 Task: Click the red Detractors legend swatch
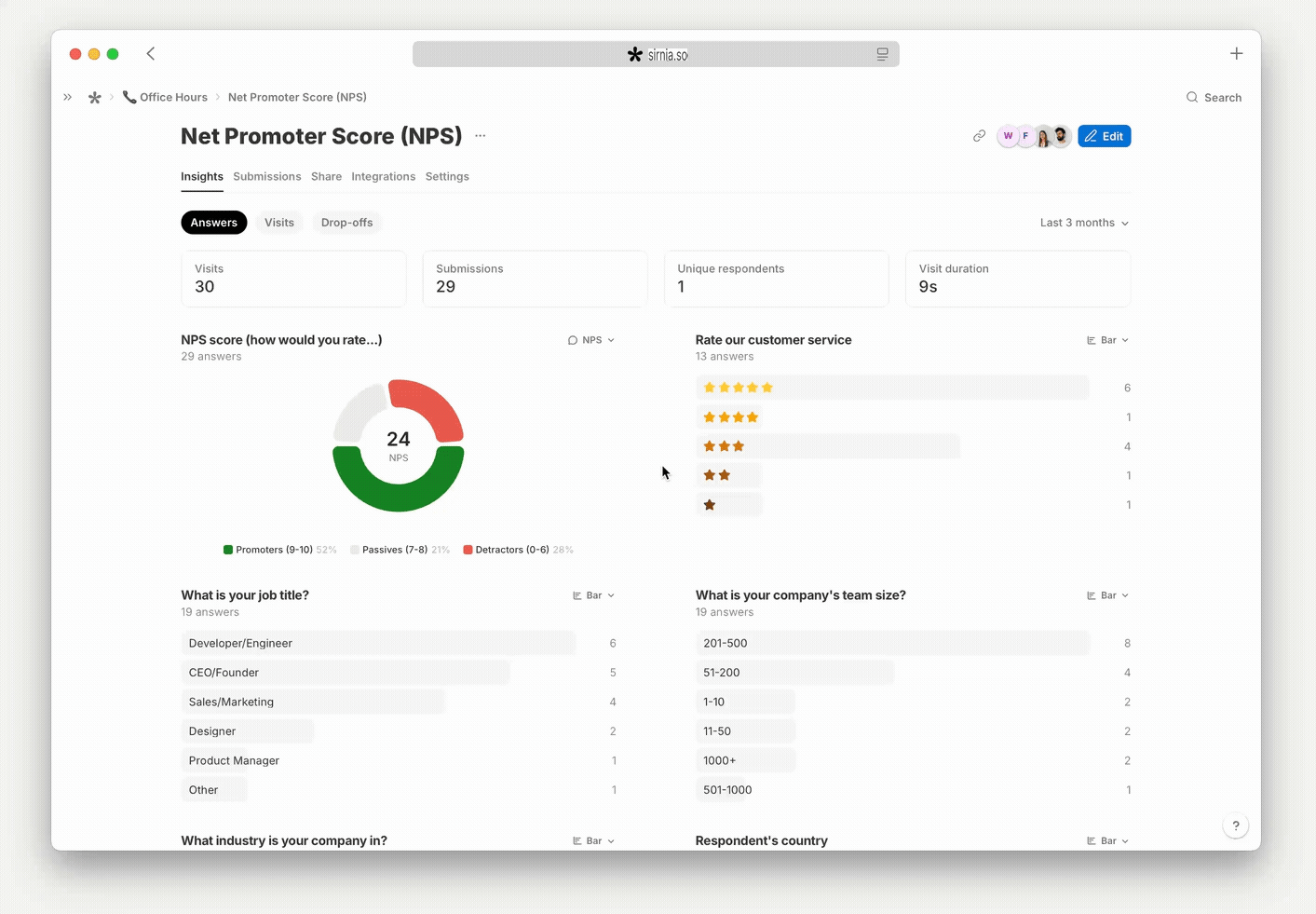[468, 550]
